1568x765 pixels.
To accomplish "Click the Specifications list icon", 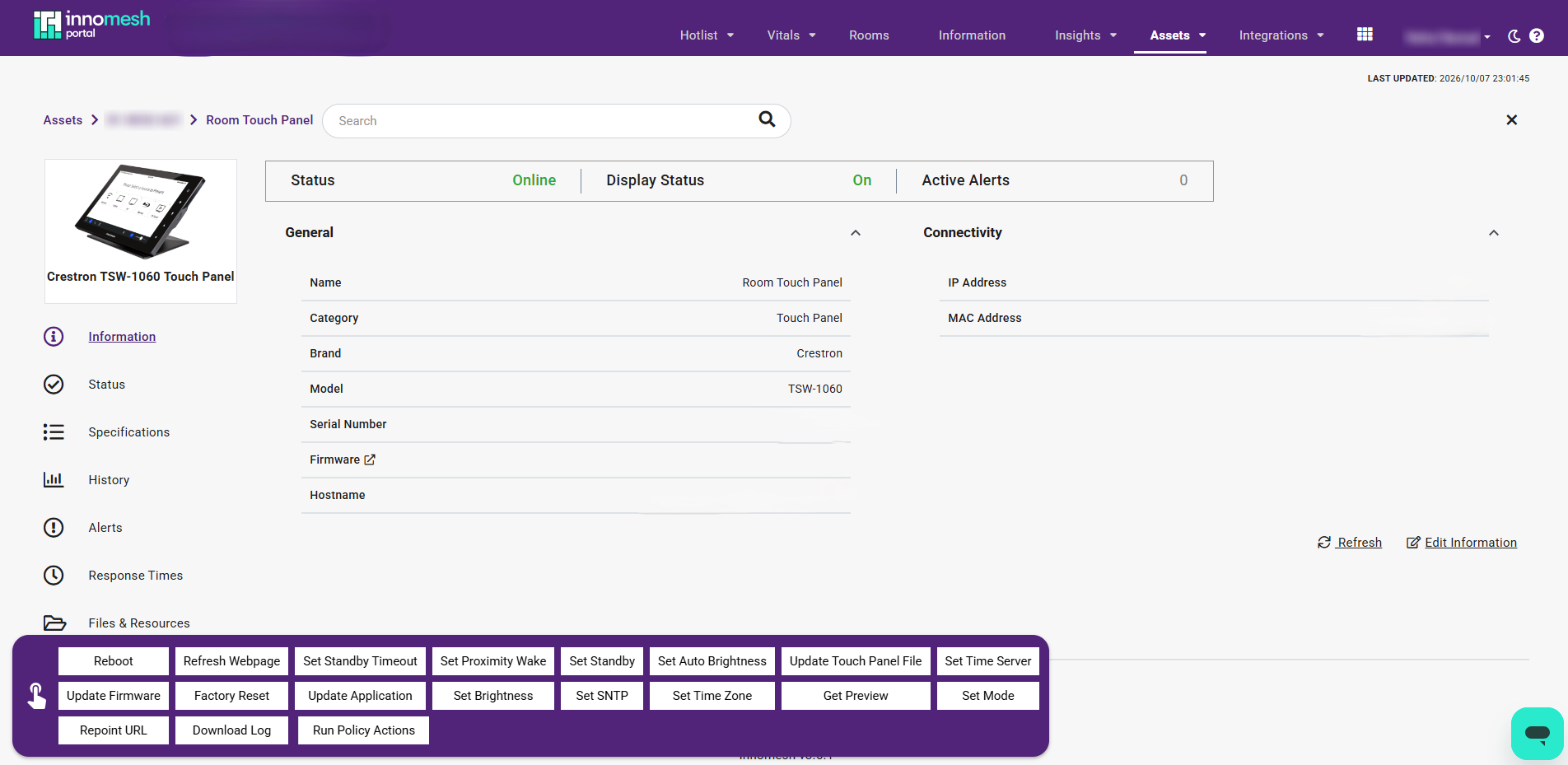I will point(54,432).
